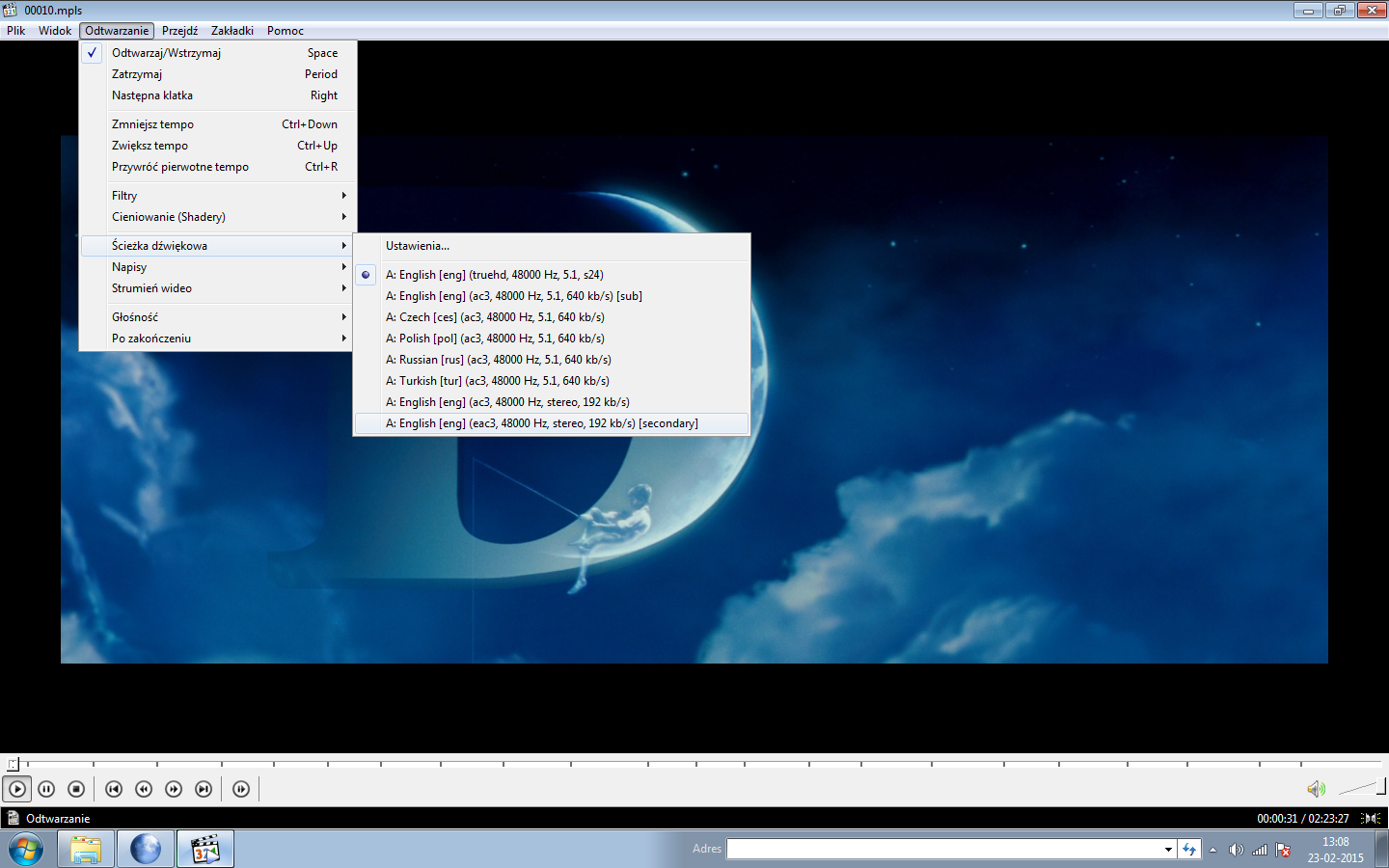Pause playback with the pause icon
1389x868 pixels.
(46, 789)
